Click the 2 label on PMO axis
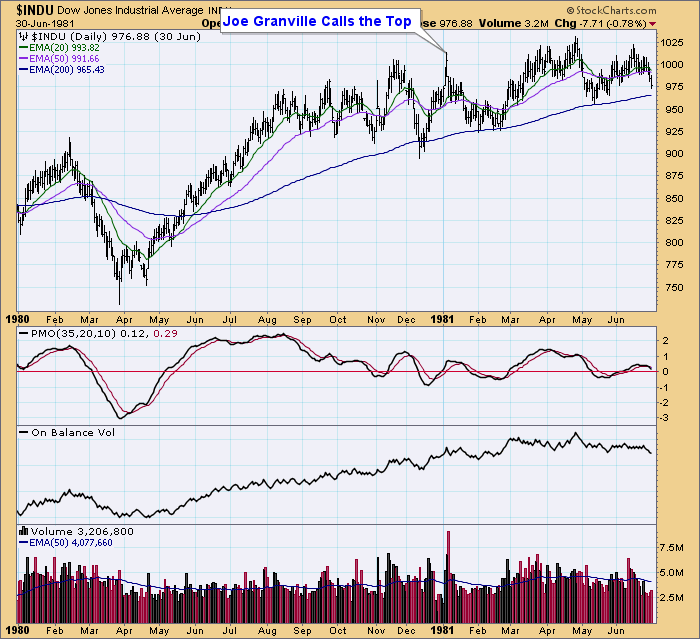The height and width of the screenshot is (639, 700). pyautogui.click(x=666, y=341)
